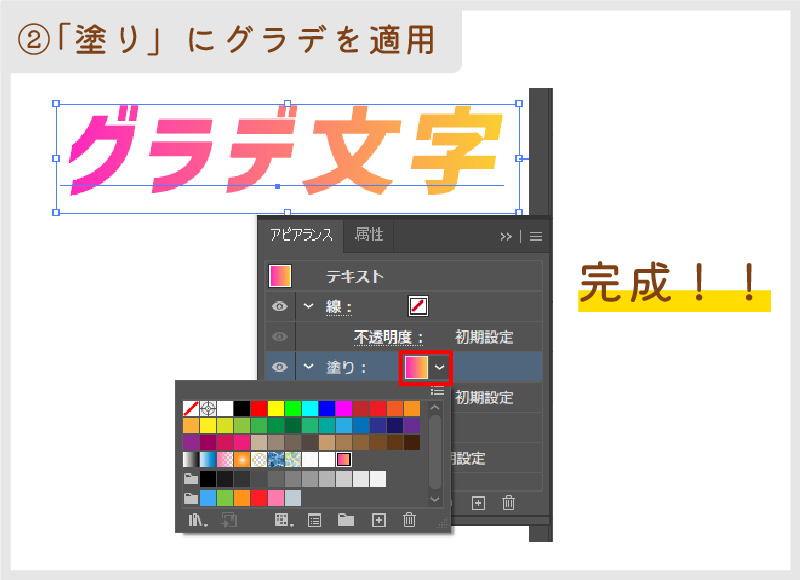This screenshot has height=580, width=800.
Task: Delete swatch using swatches trash icon
Action: 409,519
